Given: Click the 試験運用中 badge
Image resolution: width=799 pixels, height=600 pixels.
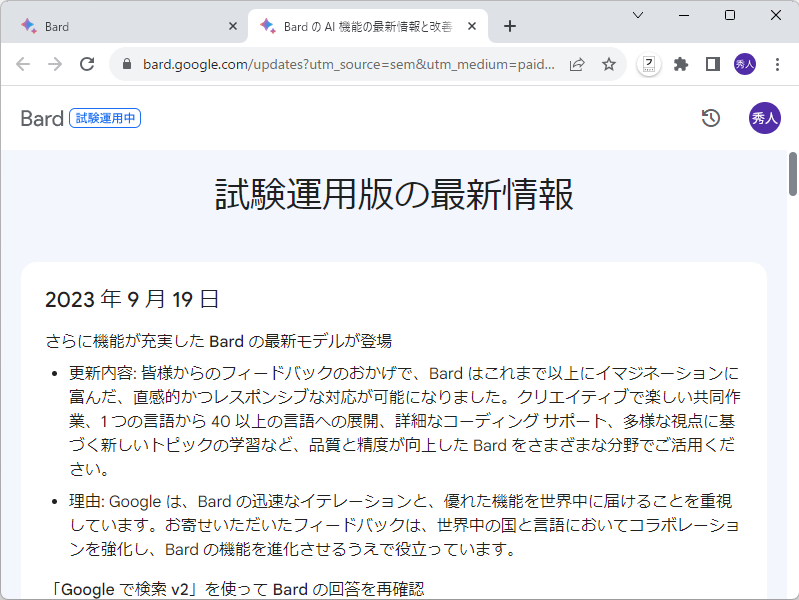Looking at the screenshot, I should click(105, 118).
